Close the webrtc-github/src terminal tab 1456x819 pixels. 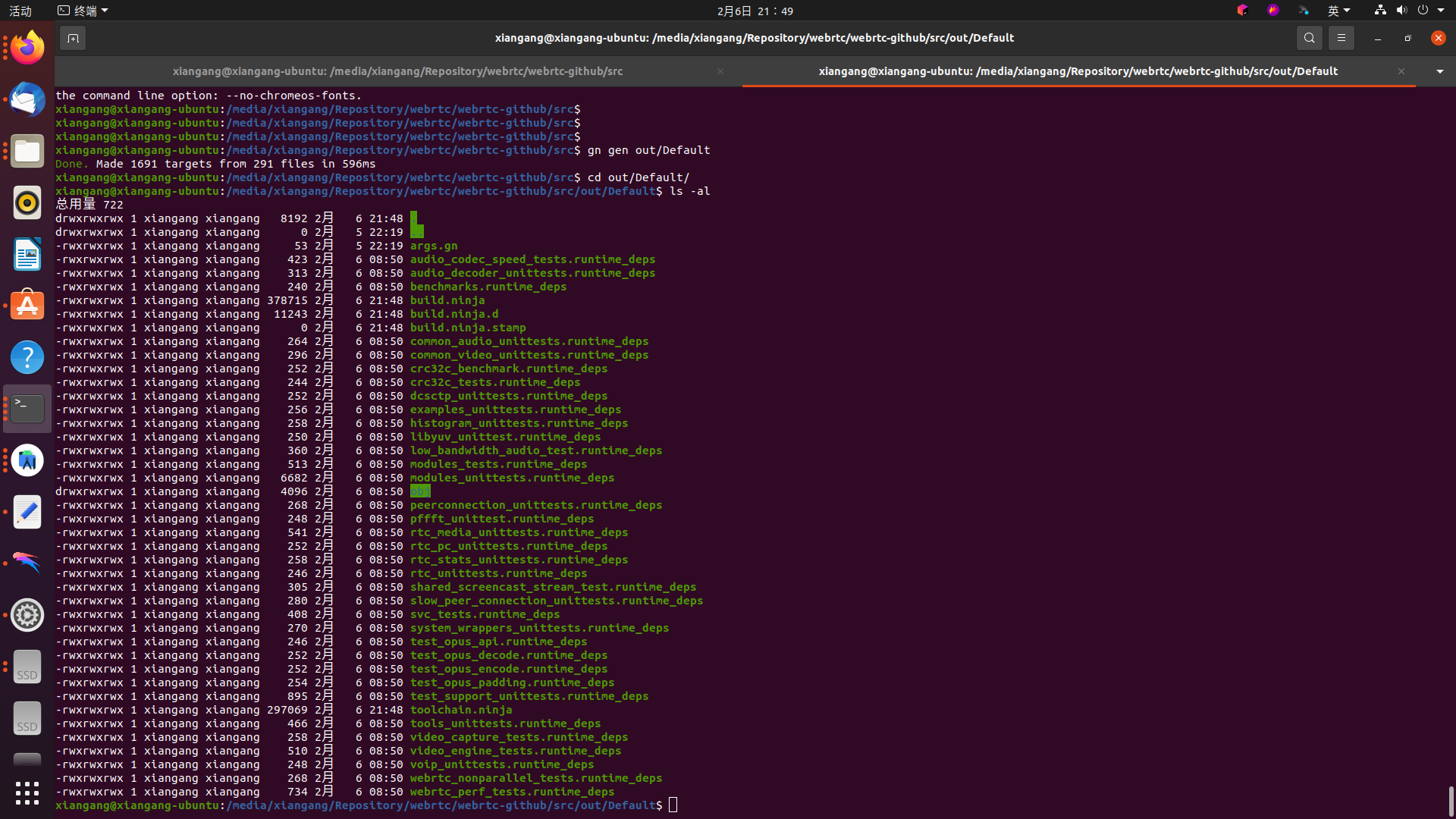point(720,71)
